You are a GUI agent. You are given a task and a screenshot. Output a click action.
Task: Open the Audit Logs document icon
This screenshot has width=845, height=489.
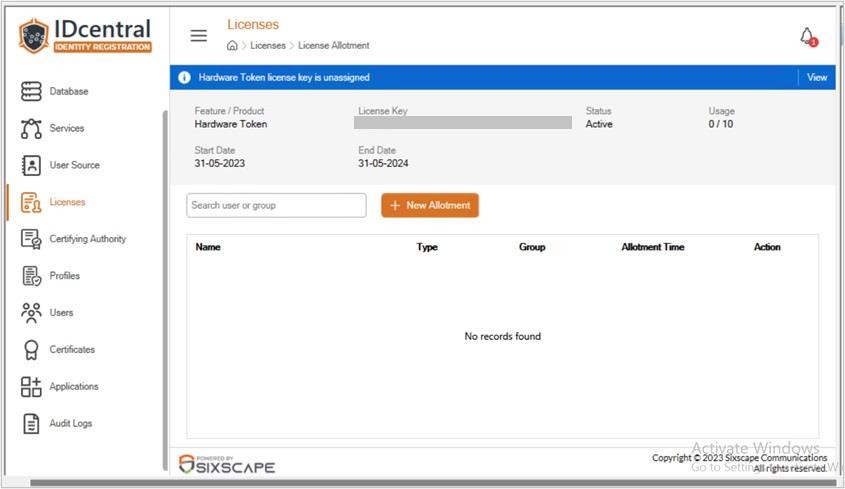(31, 423)
